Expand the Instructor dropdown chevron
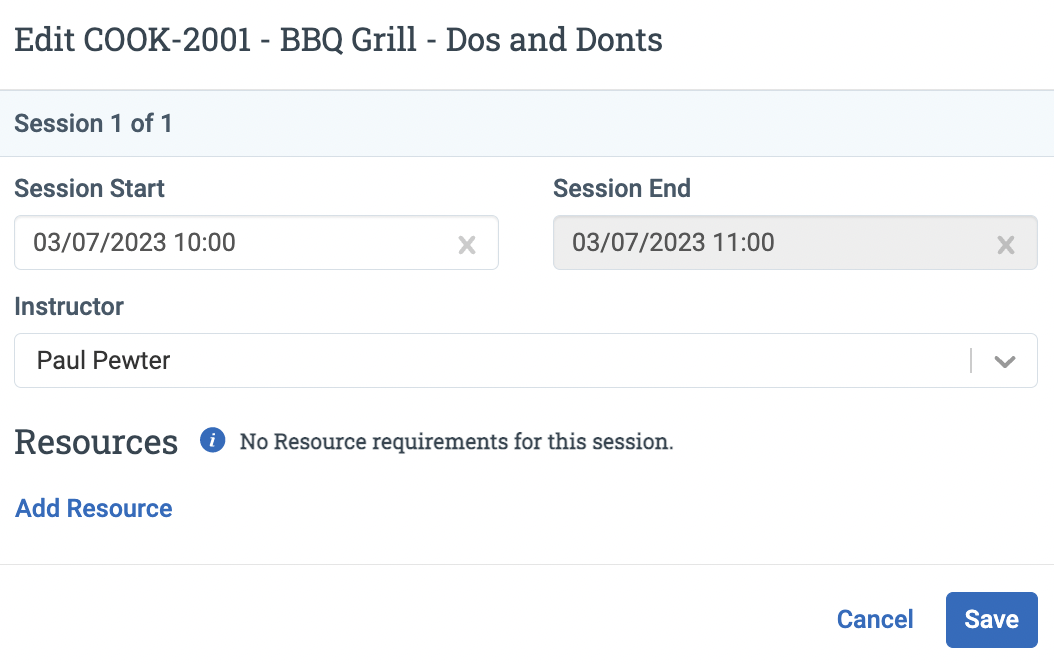The width and height of the screenshot is (1054, 664). [1005, 362]
